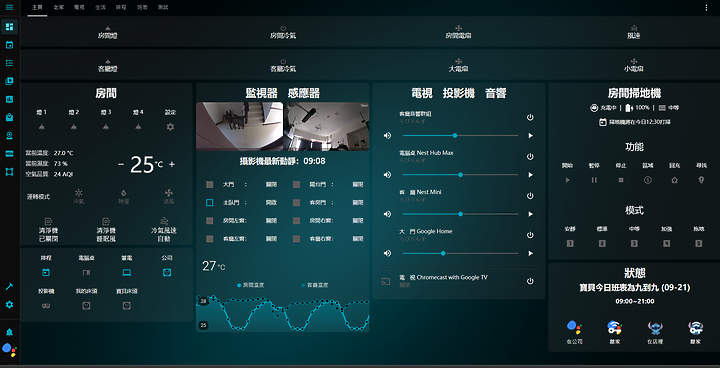Switch to the 生活 tab
Image resolution: width=720 pixels, height=368 pixels.
100,7
